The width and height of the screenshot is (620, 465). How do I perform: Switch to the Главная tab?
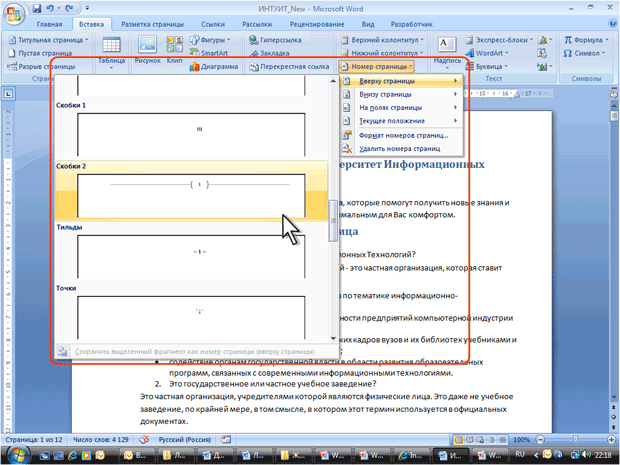[49, 24]
